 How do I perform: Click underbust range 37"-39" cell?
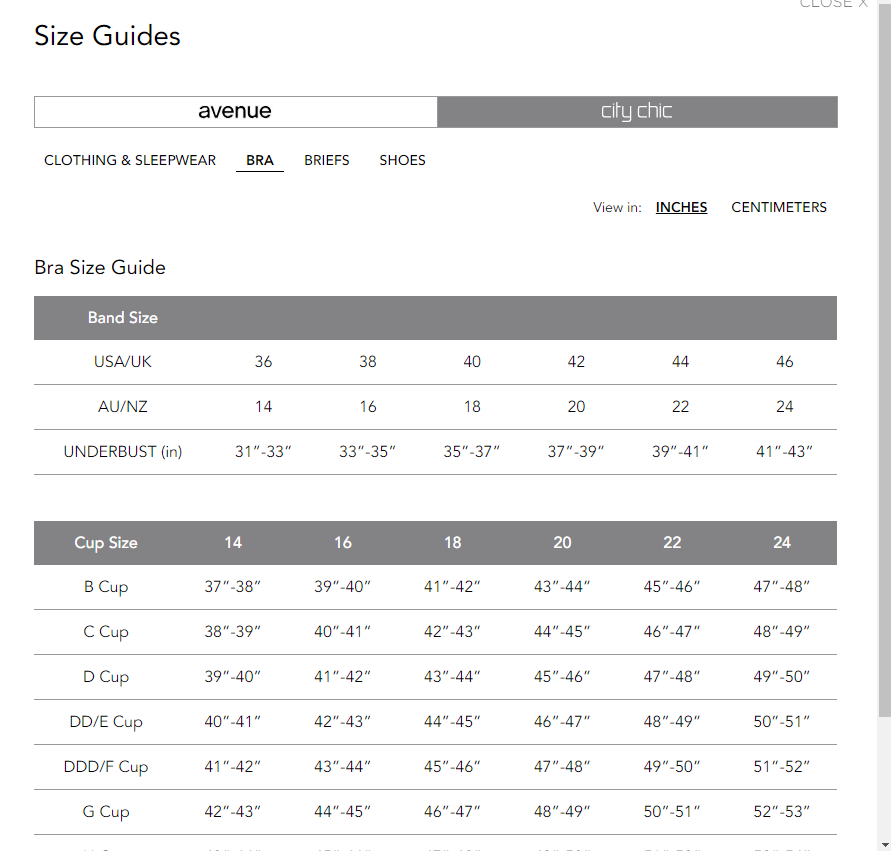[x=576, y=452]
